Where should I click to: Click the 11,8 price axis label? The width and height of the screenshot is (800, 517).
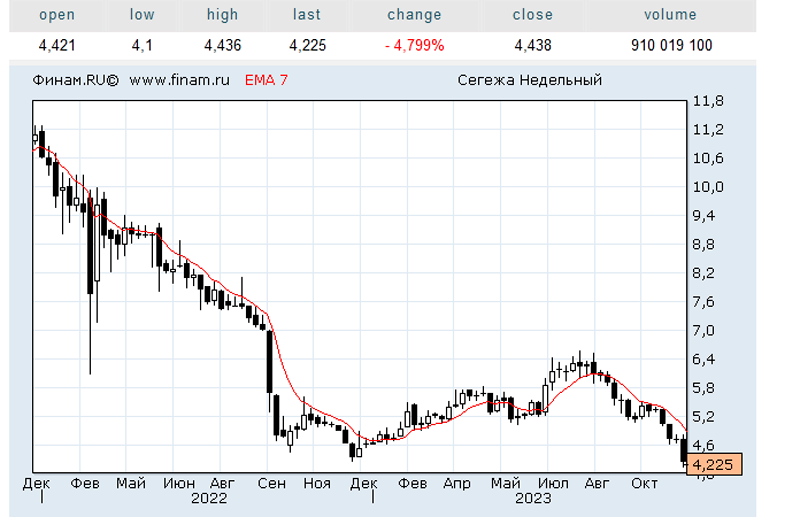(708, 101)
